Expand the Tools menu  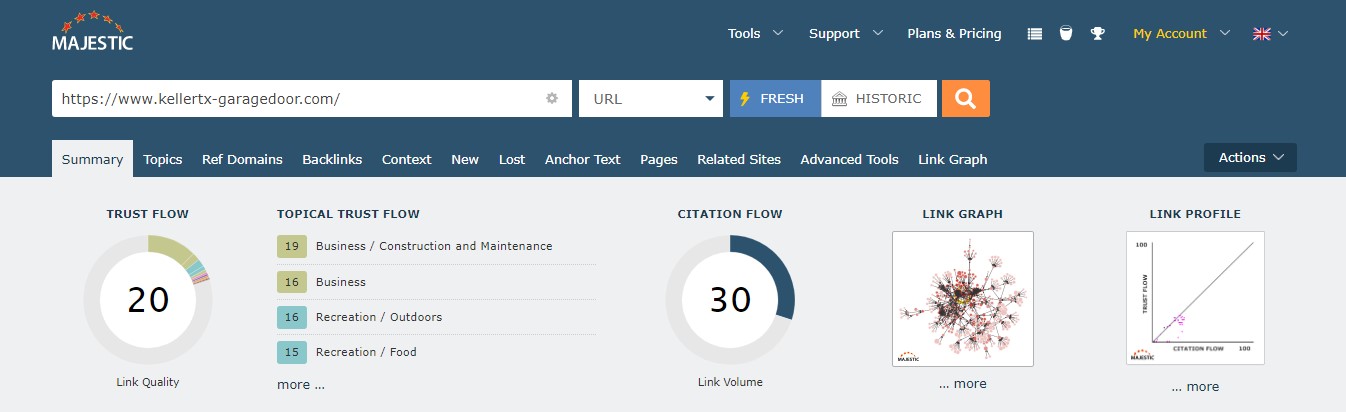(755, 33)
